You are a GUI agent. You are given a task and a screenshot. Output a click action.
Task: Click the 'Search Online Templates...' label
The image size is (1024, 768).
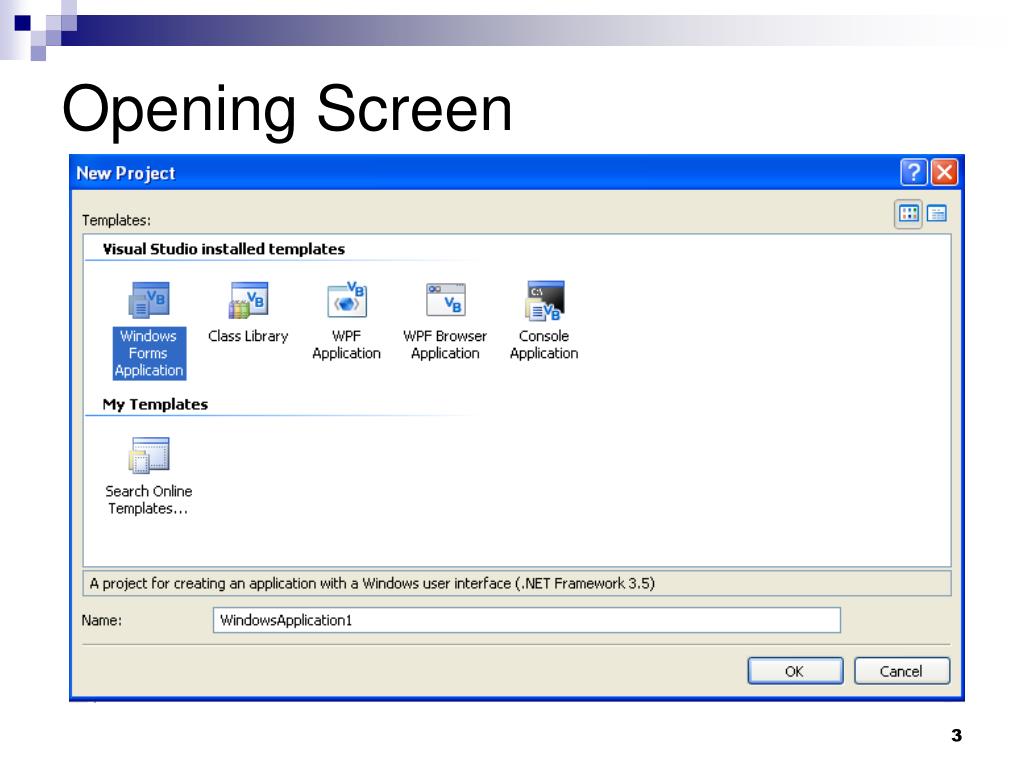149,500
